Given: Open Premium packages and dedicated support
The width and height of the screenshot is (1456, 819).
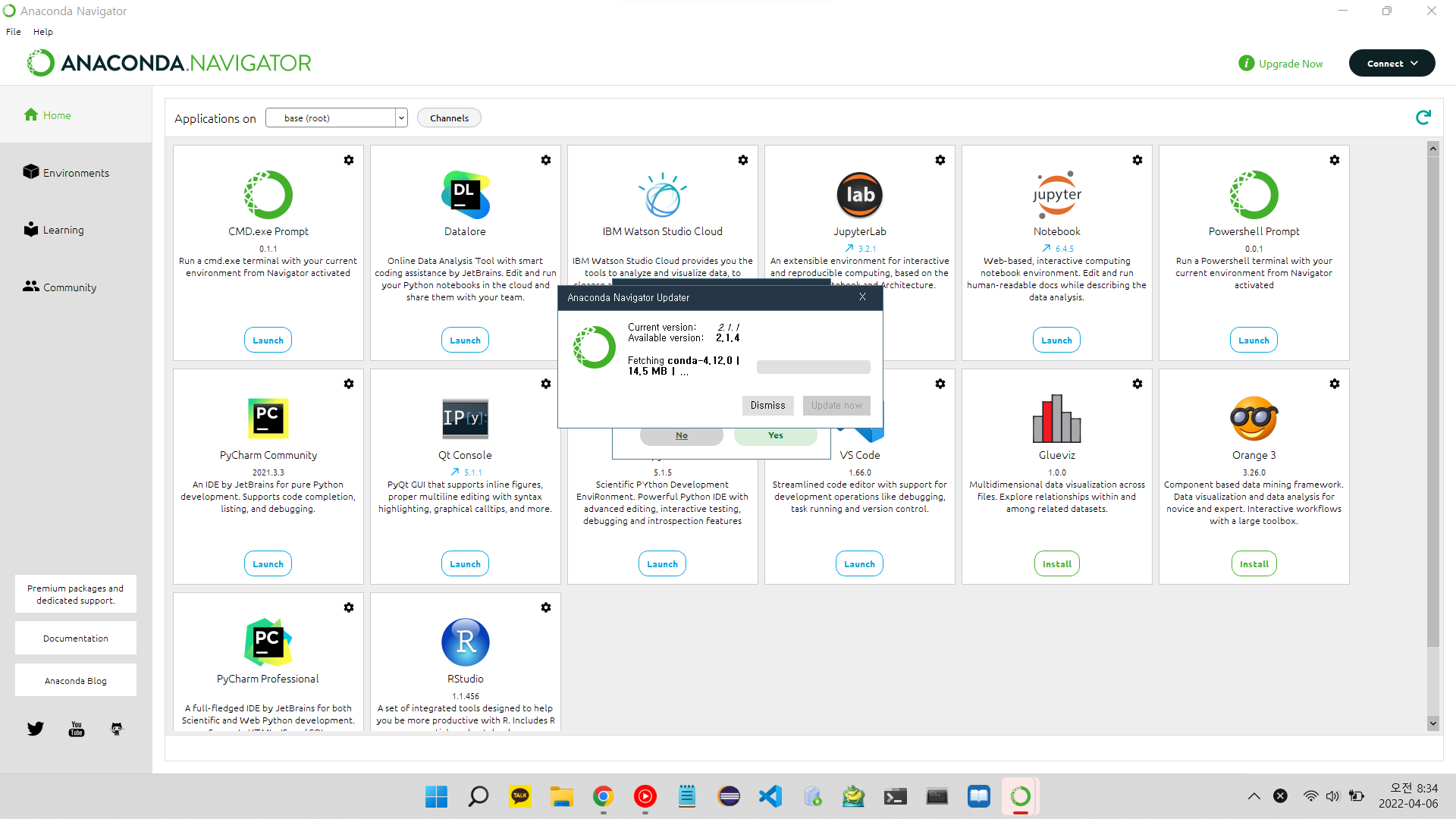Looking at the screenshot, I should coord(76,594).
